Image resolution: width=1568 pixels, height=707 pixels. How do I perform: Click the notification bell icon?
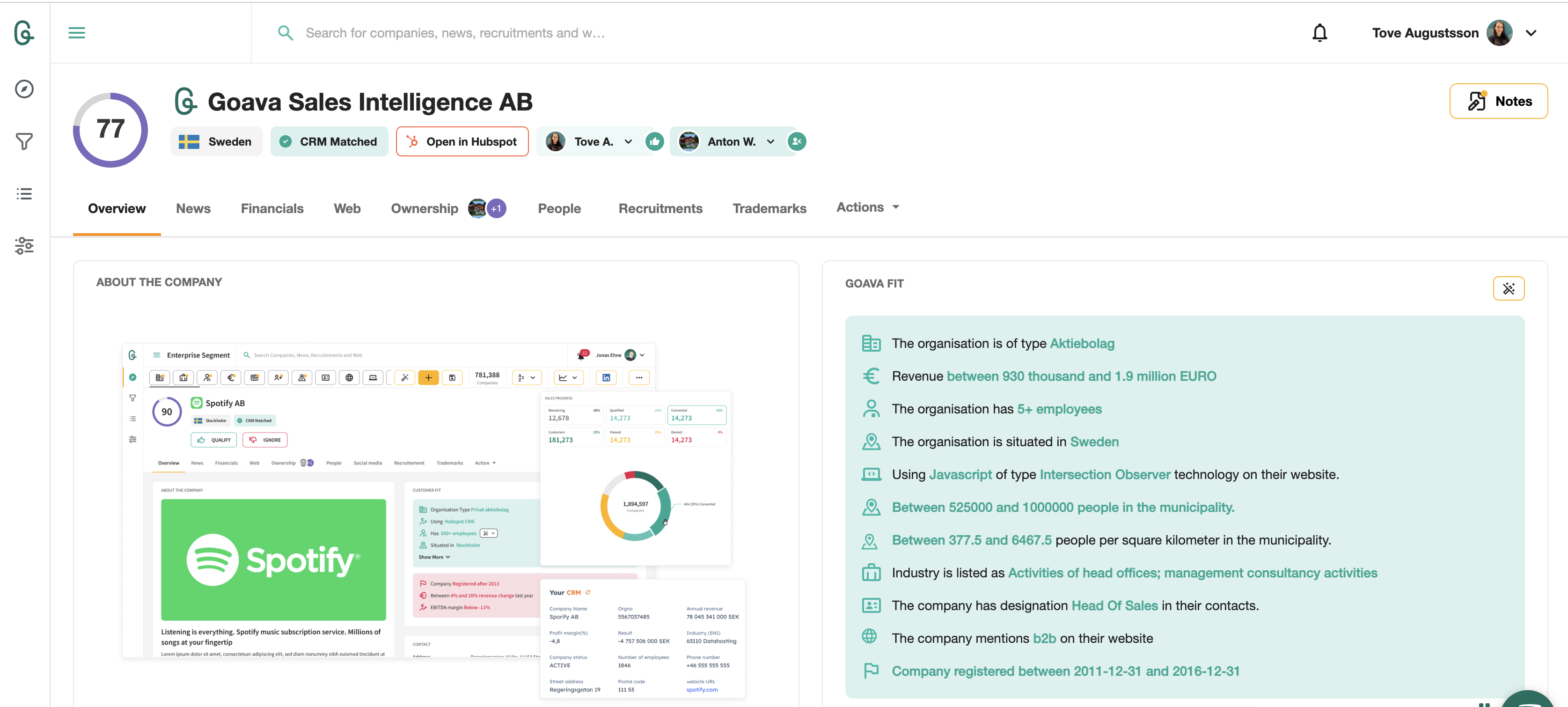pyautogui.click(x=1319, y=33)
